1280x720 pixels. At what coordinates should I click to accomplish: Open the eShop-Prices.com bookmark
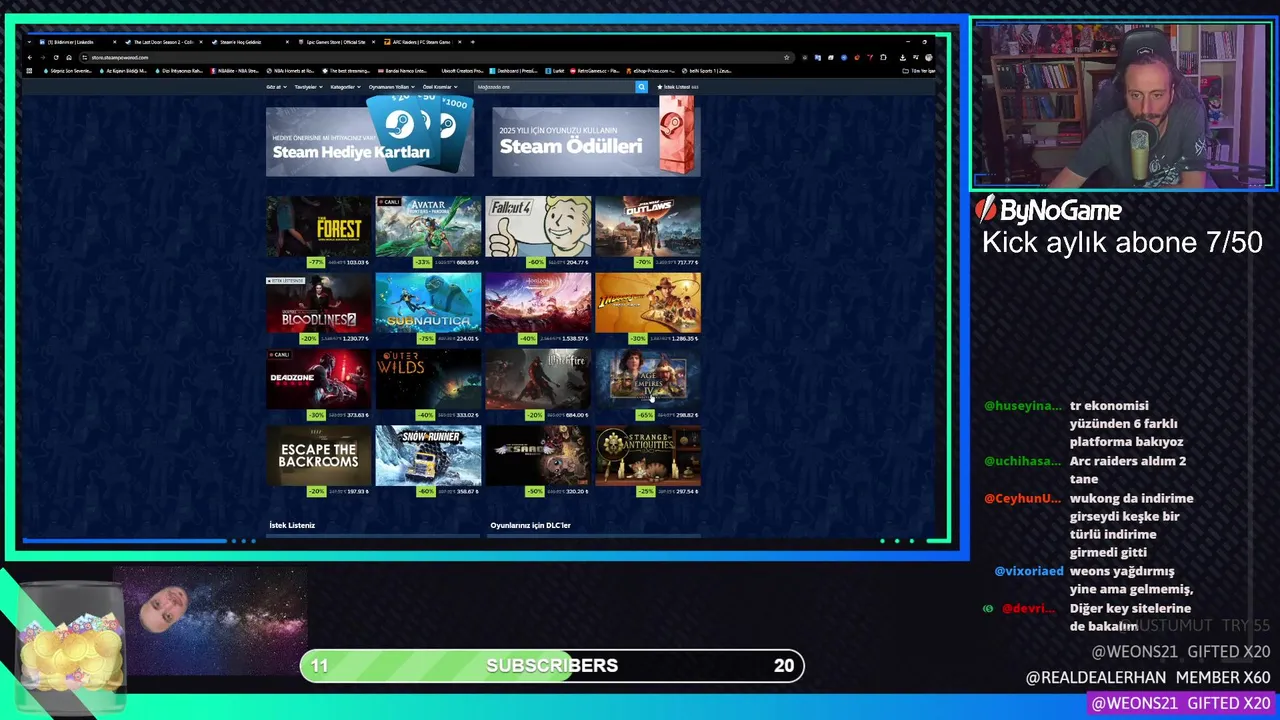[x=650, y=71]
